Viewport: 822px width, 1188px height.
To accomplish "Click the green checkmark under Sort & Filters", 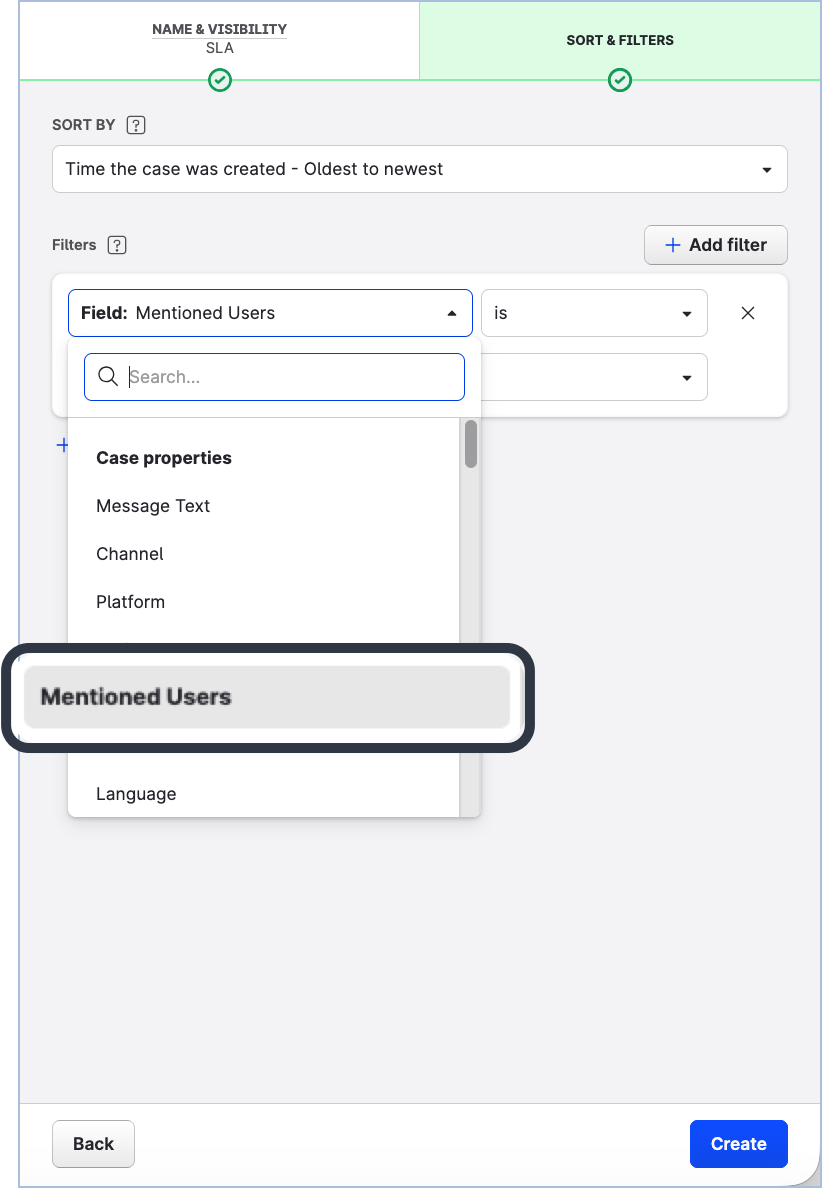I will click(x=620, y=80).
